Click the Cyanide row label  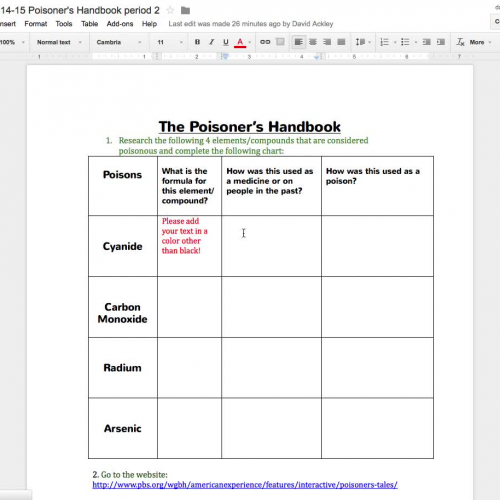(x=122, y=246)
